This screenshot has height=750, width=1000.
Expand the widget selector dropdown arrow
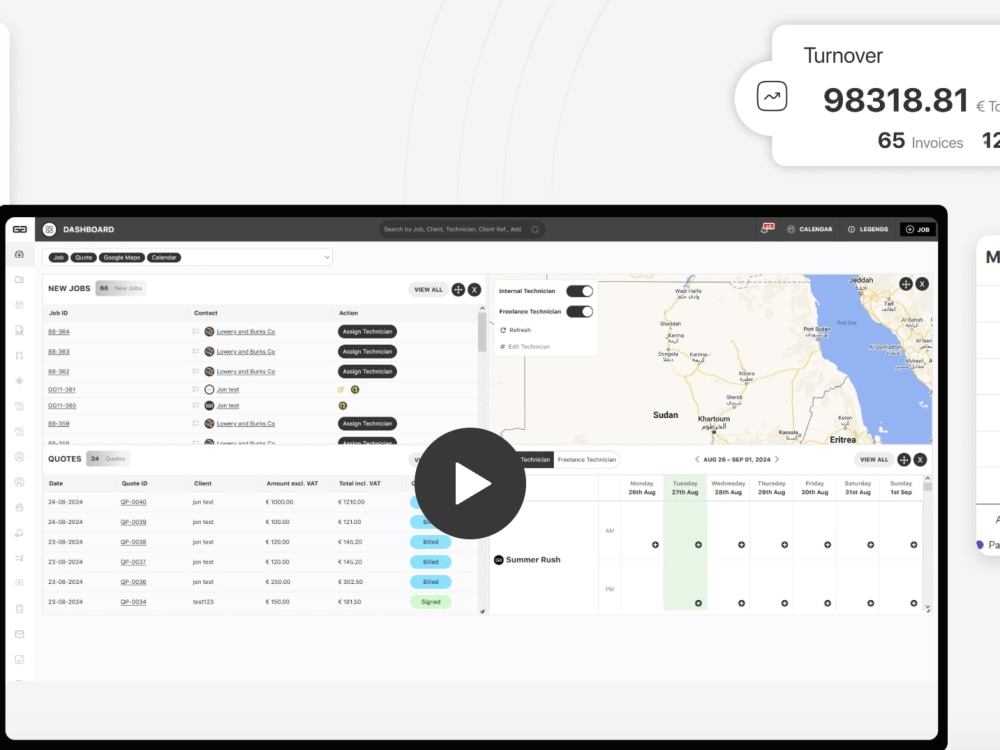coord(327,258)
